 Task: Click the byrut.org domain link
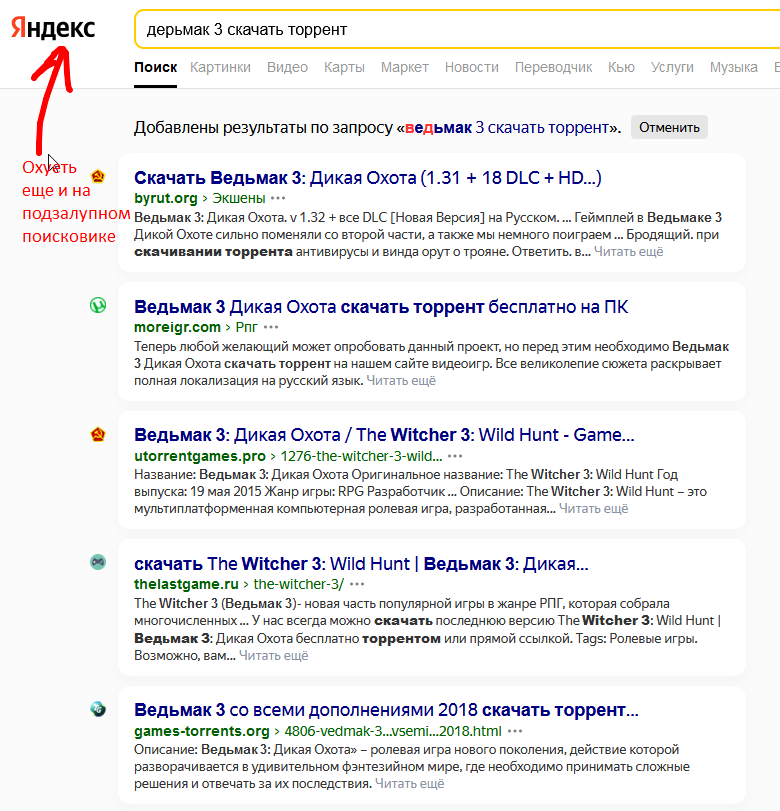[166, 198]
